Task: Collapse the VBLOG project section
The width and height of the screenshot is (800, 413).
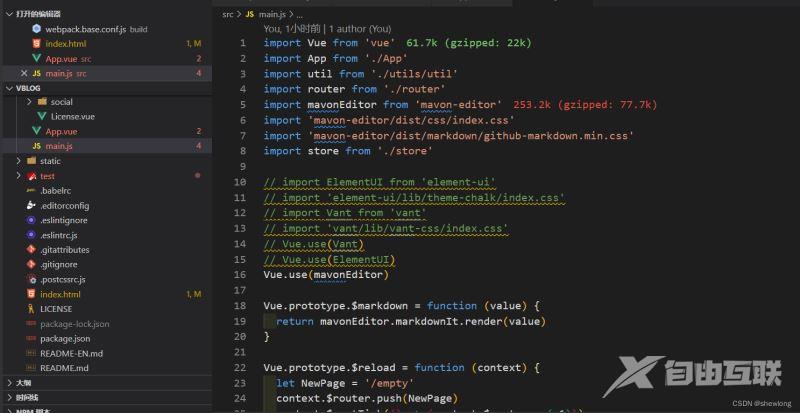Action: click(x=9, y=88)
